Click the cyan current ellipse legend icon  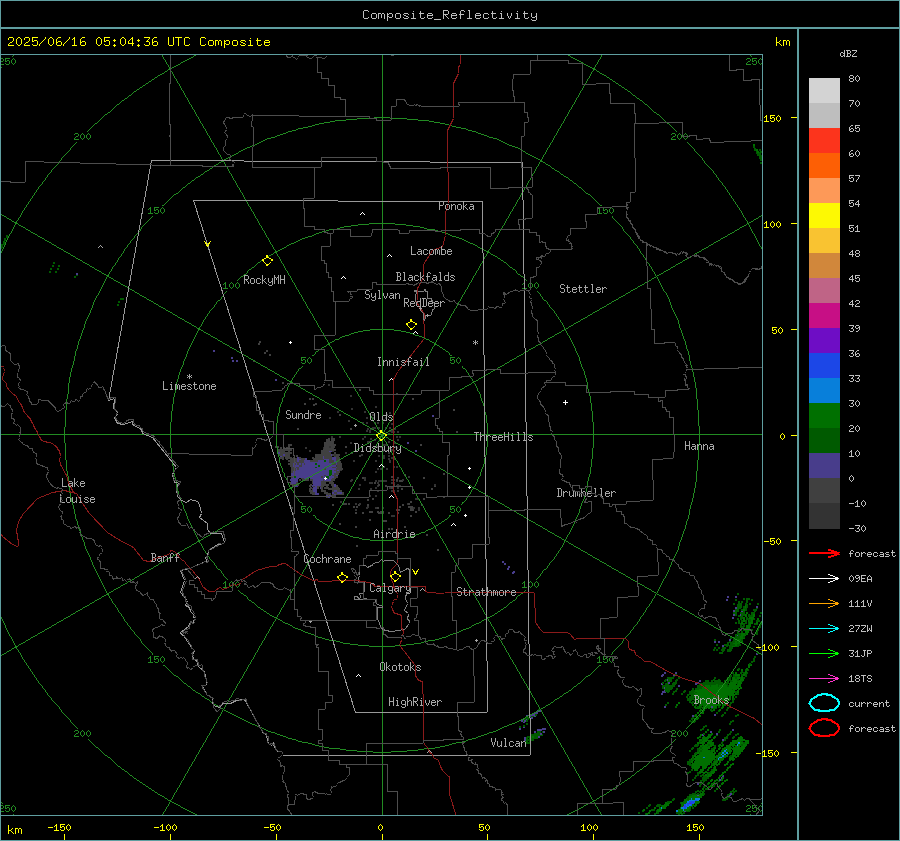pyautogui.click(x=824, y=703)
